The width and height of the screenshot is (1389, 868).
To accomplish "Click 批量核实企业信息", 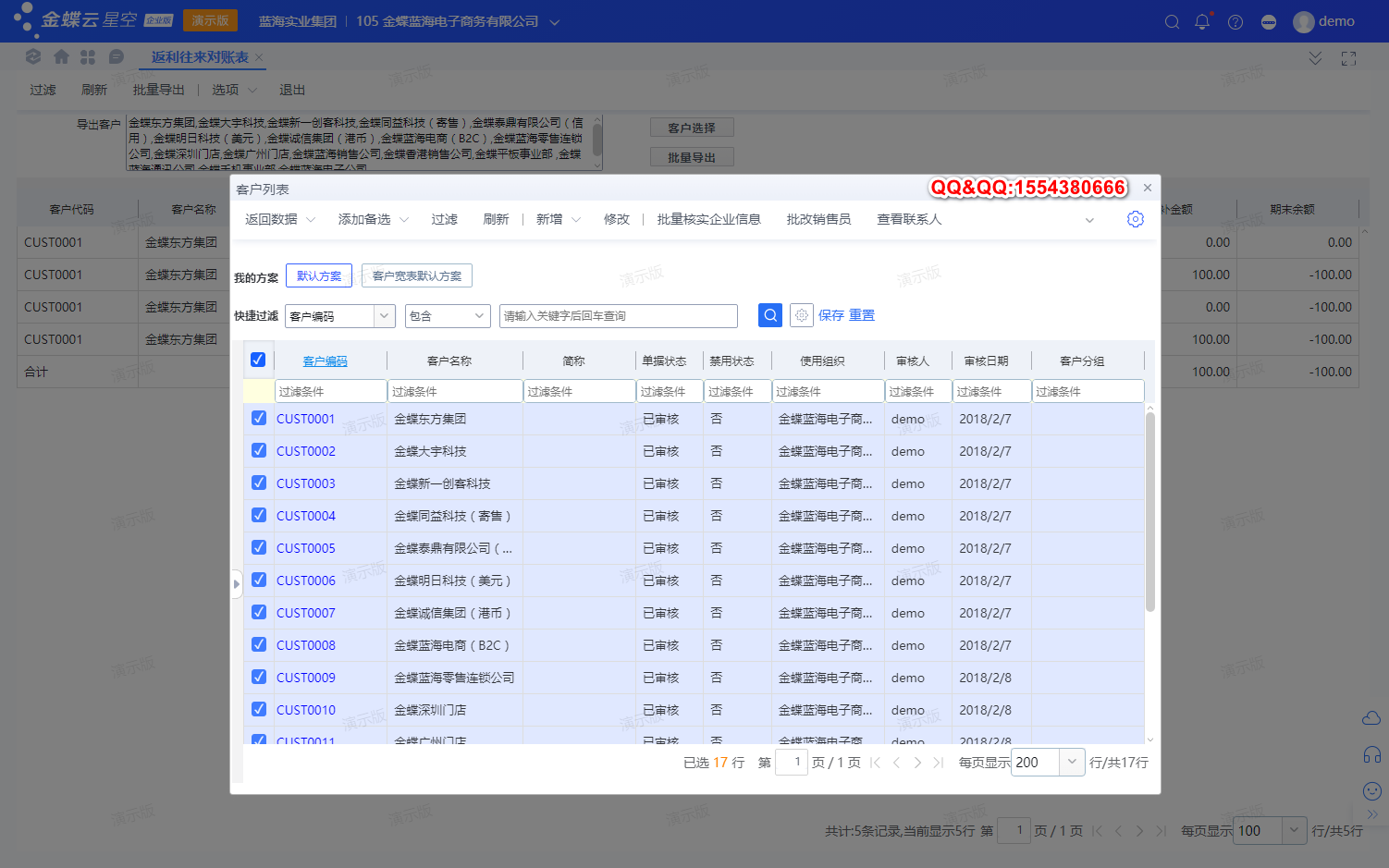I will coord(708,219).
